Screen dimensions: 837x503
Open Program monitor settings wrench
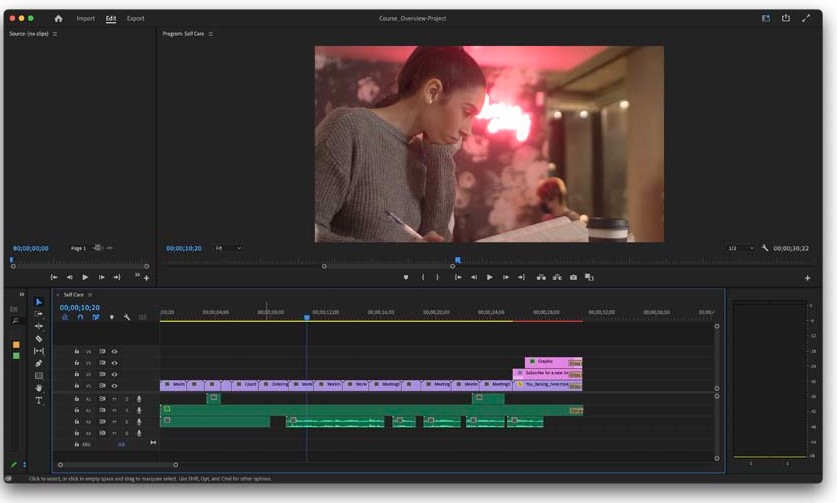tap(764, 248)
